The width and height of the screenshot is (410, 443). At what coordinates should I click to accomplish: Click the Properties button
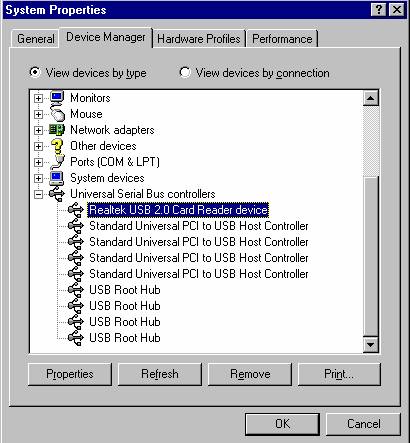pos(70,374)
